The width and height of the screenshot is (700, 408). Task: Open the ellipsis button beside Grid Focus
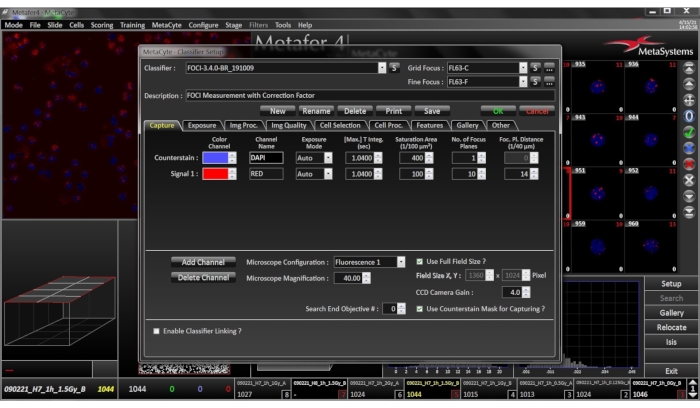point(549,67)
